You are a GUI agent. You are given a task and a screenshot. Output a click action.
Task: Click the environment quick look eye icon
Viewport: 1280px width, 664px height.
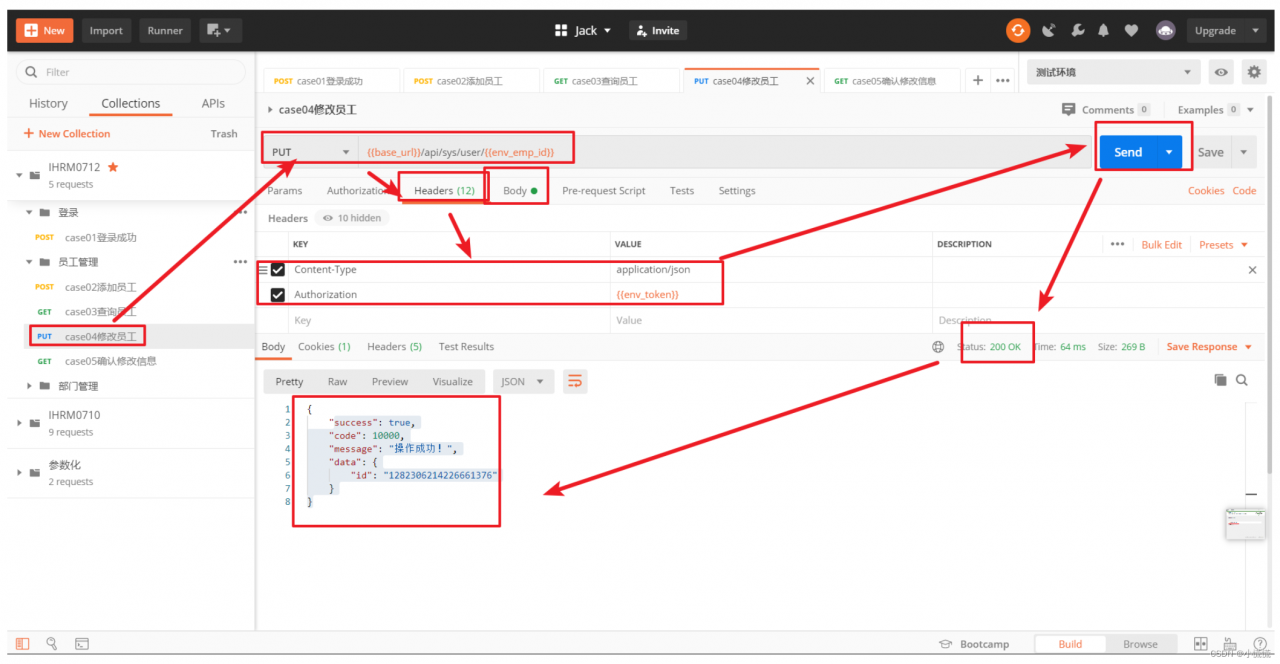1221,72
